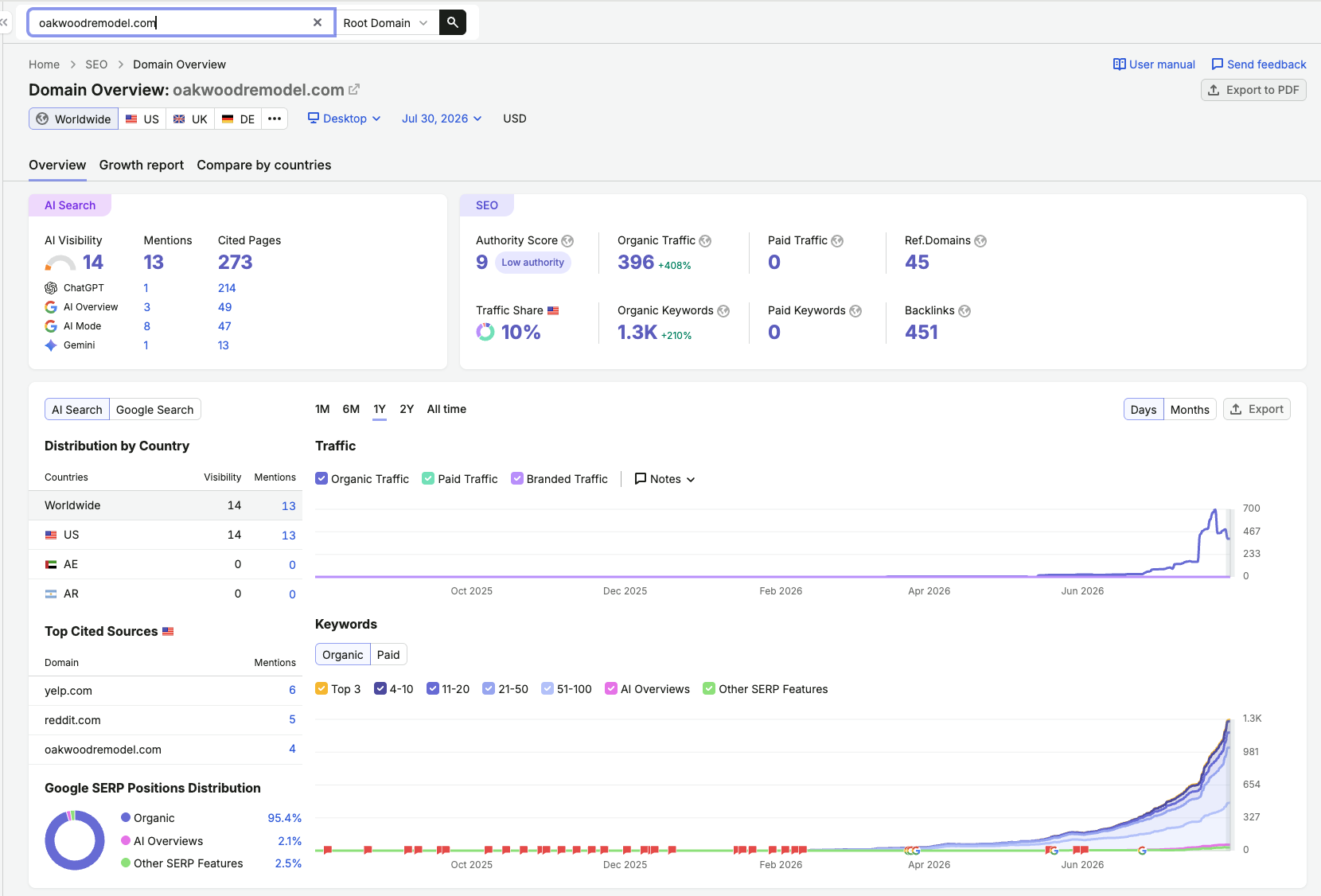The width and height of the screenshot is (1321, 896).
Task: Click the Organic Traffic info icon
Action: 705,241
